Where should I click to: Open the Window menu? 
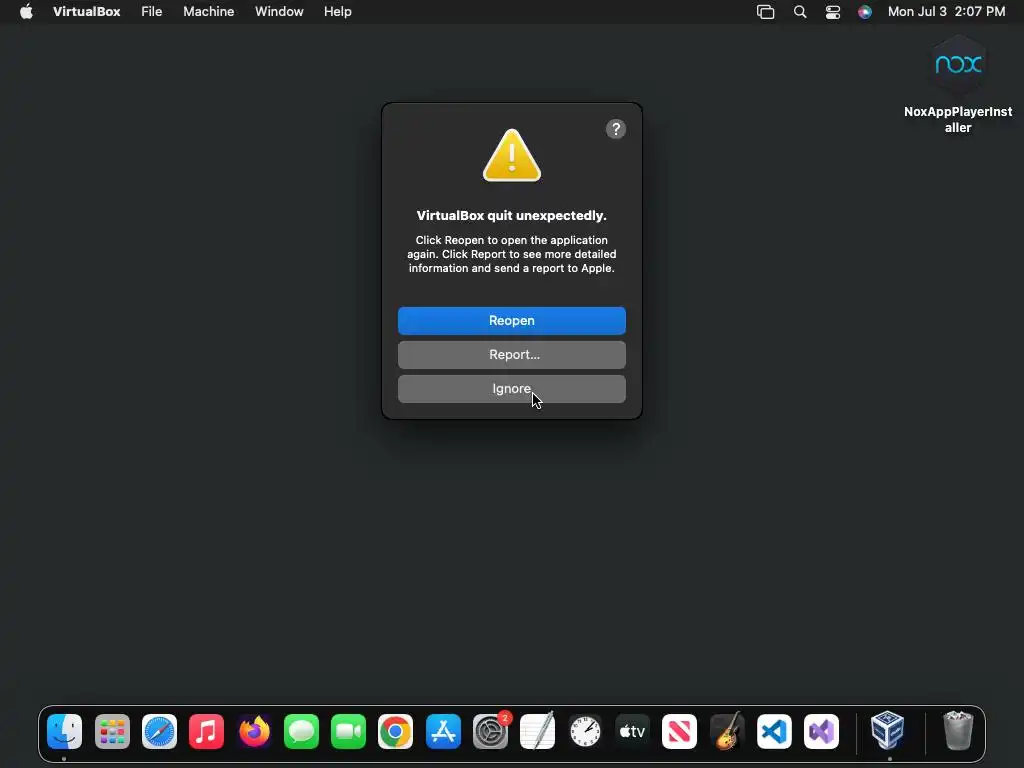point(279,12)
